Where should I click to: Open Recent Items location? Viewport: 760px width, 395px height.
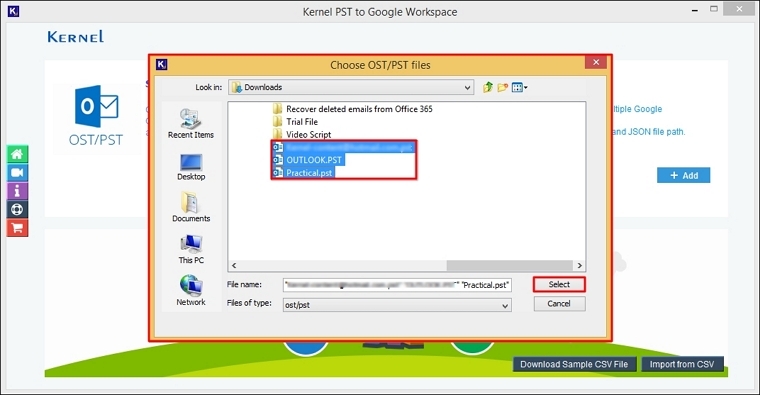pos(191,124)
